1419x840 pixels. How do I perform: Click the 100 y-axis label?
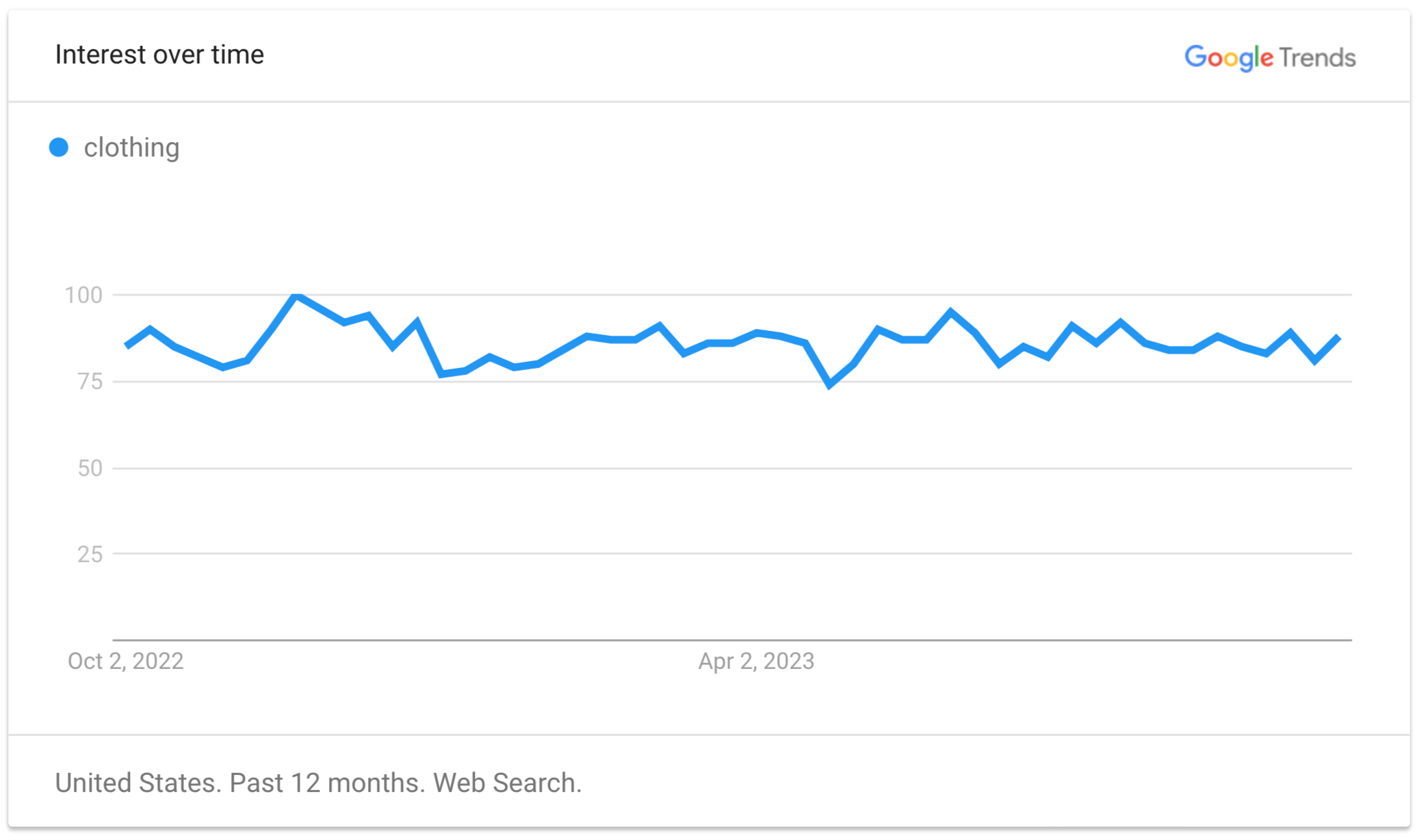(83, 295)
